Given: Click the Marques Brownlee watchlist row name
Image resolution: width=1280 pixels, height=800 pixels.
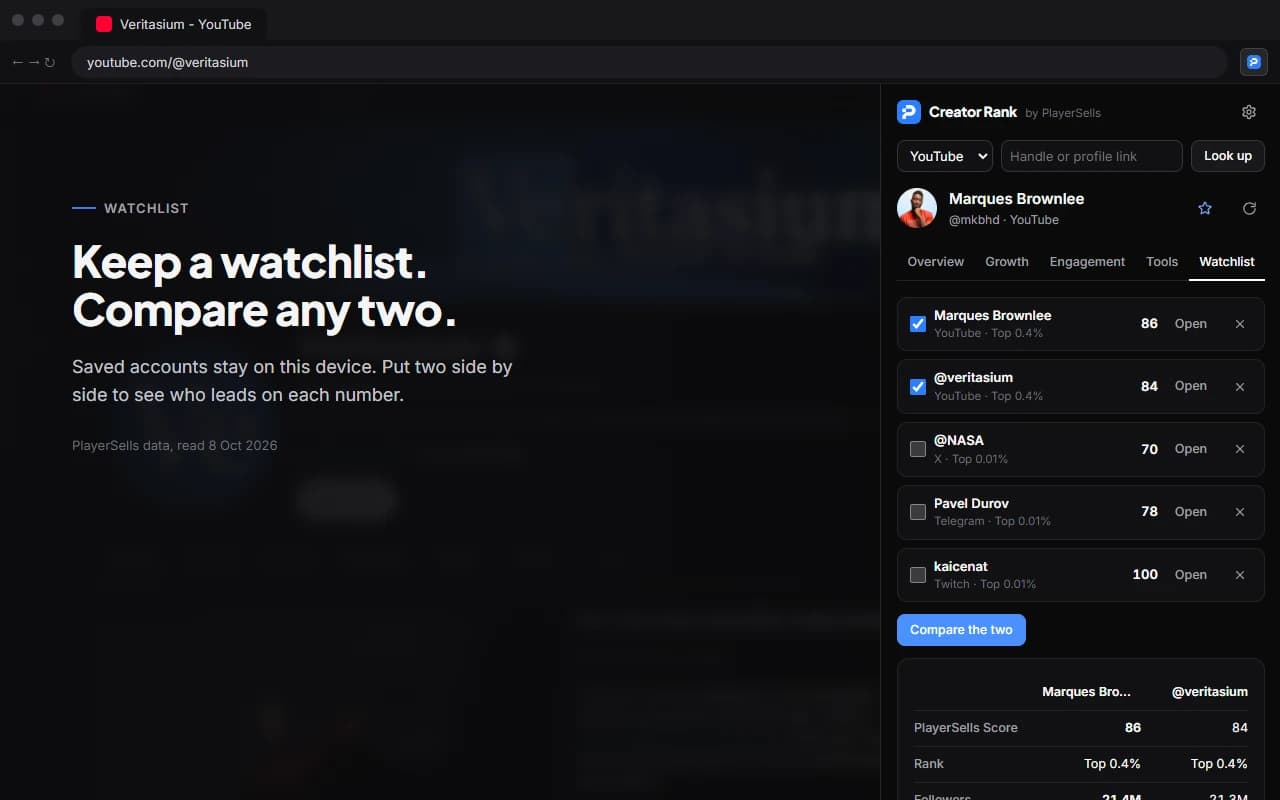Looking at the screenshot, I should [992, 315].
